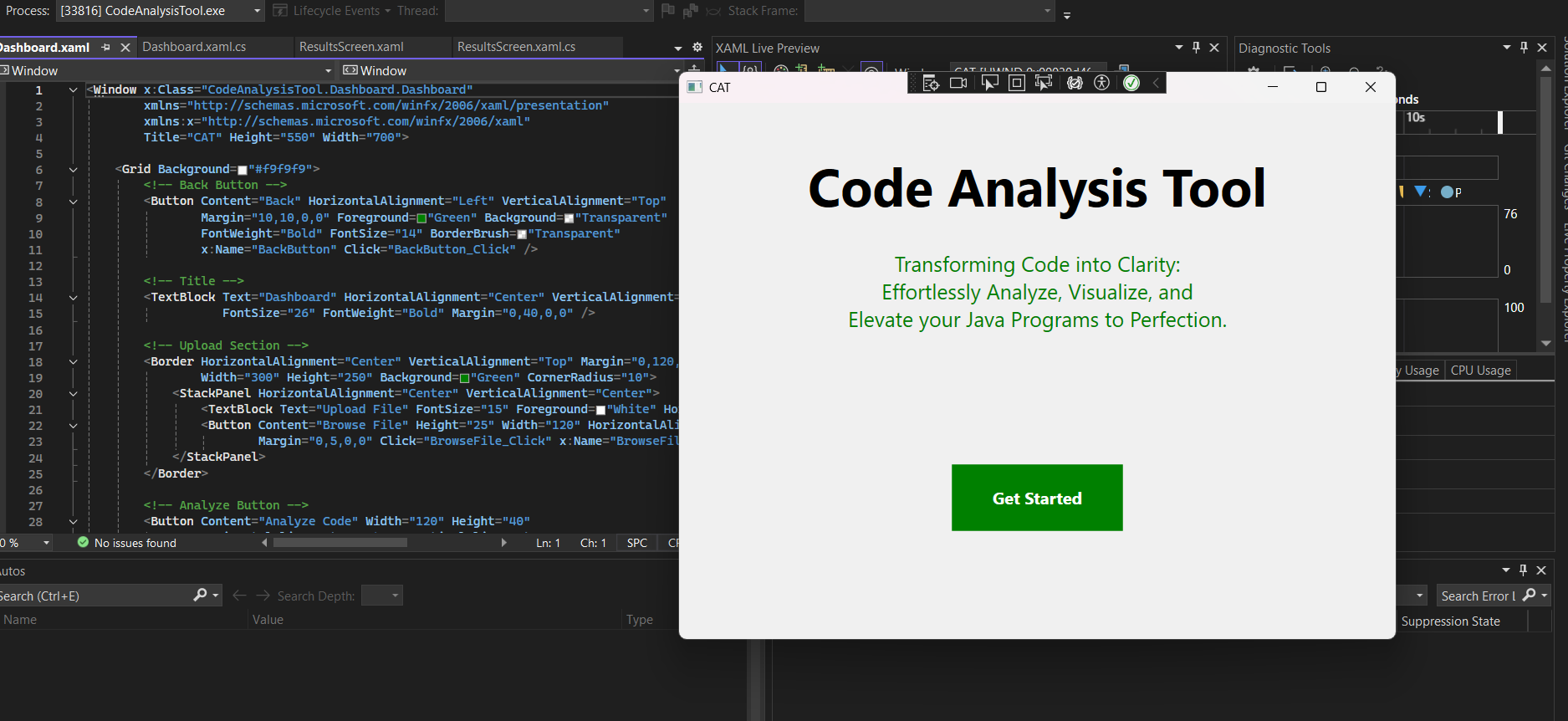Collapse the TextBlock element at line 14

[x=74, y=298]
